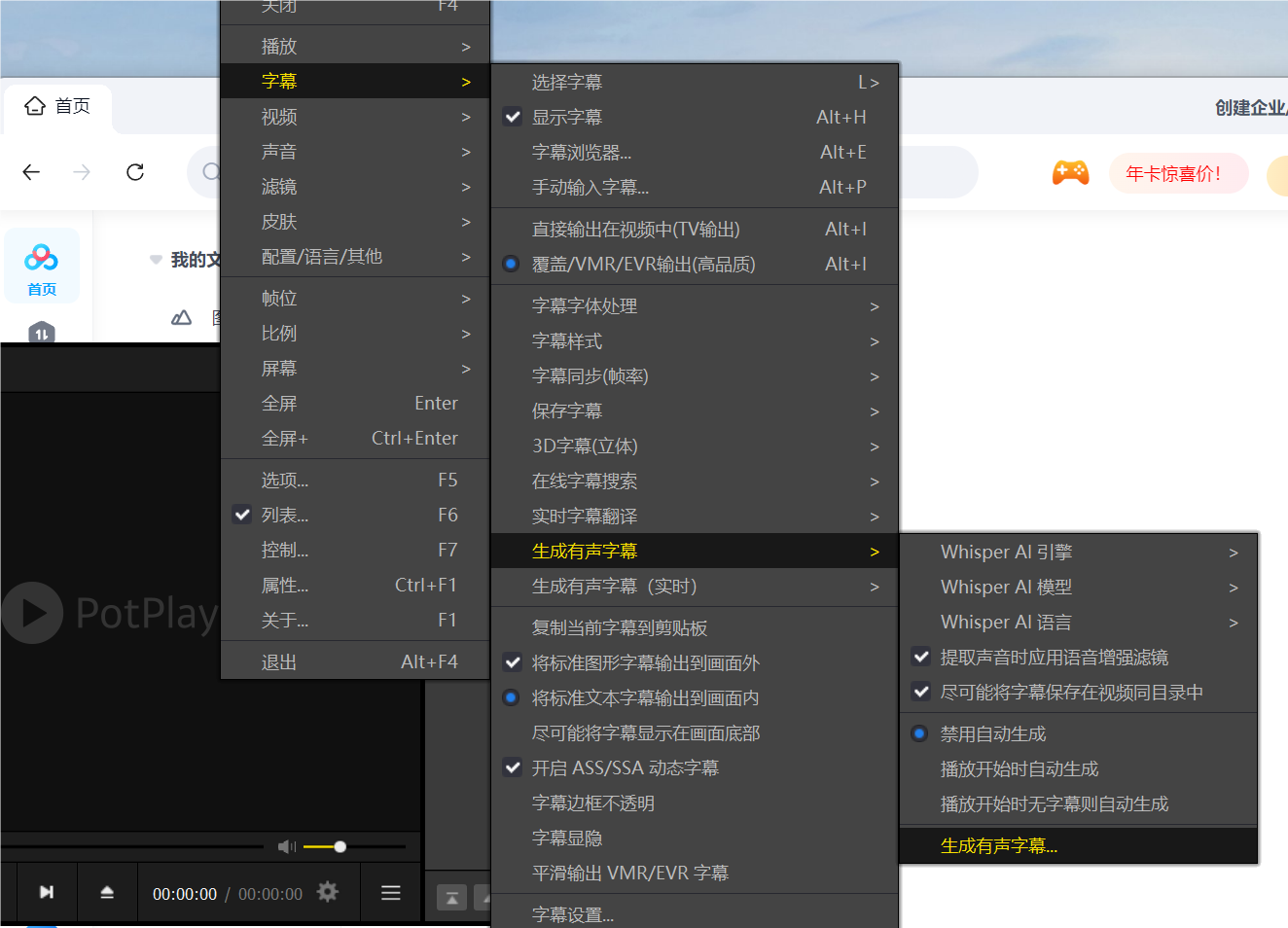Choose 全屏 Enter menu item
1288x928 pixels.
coord(355,403)
